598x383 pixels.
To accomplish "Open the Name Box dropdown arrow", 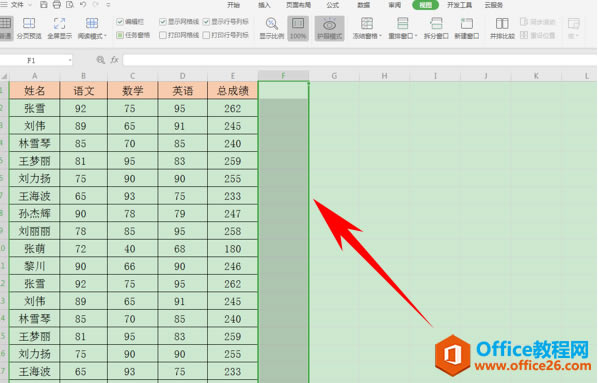I will (70, 60).
